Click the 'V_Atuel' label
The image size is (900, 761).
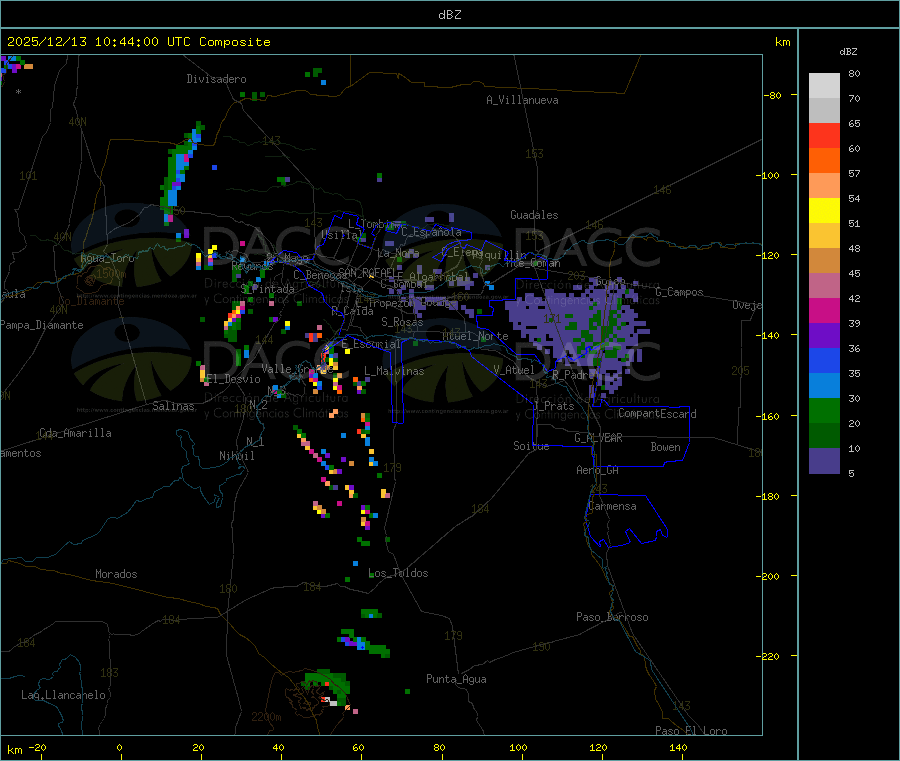514,370
